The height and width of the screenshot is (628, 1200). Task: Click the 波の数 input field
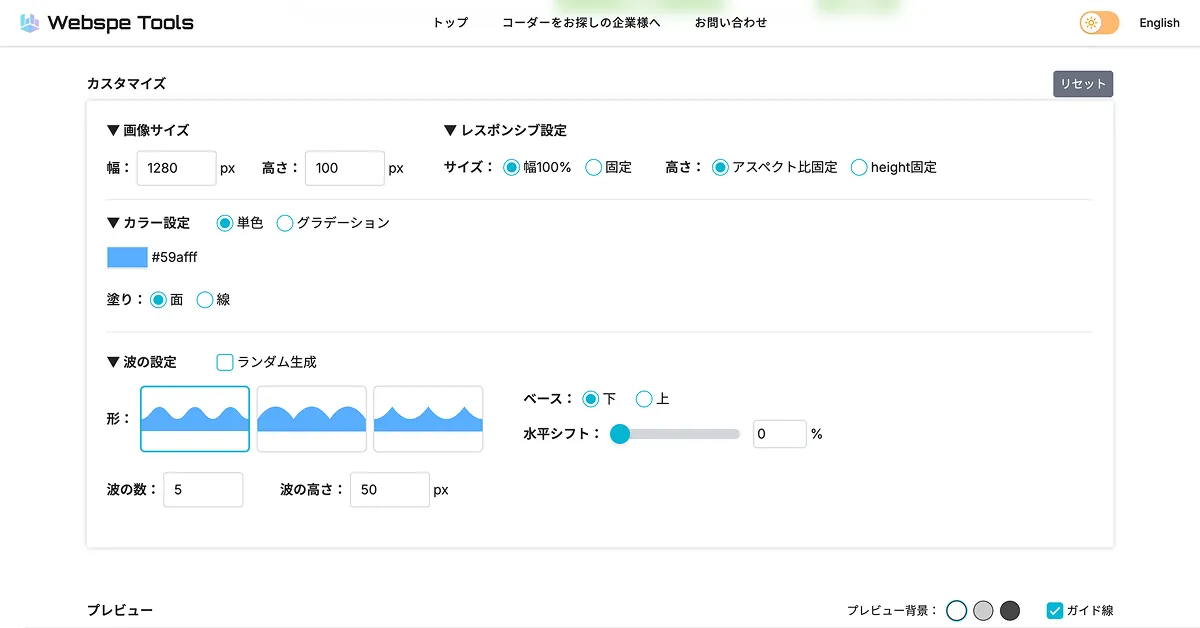(203, 490)
